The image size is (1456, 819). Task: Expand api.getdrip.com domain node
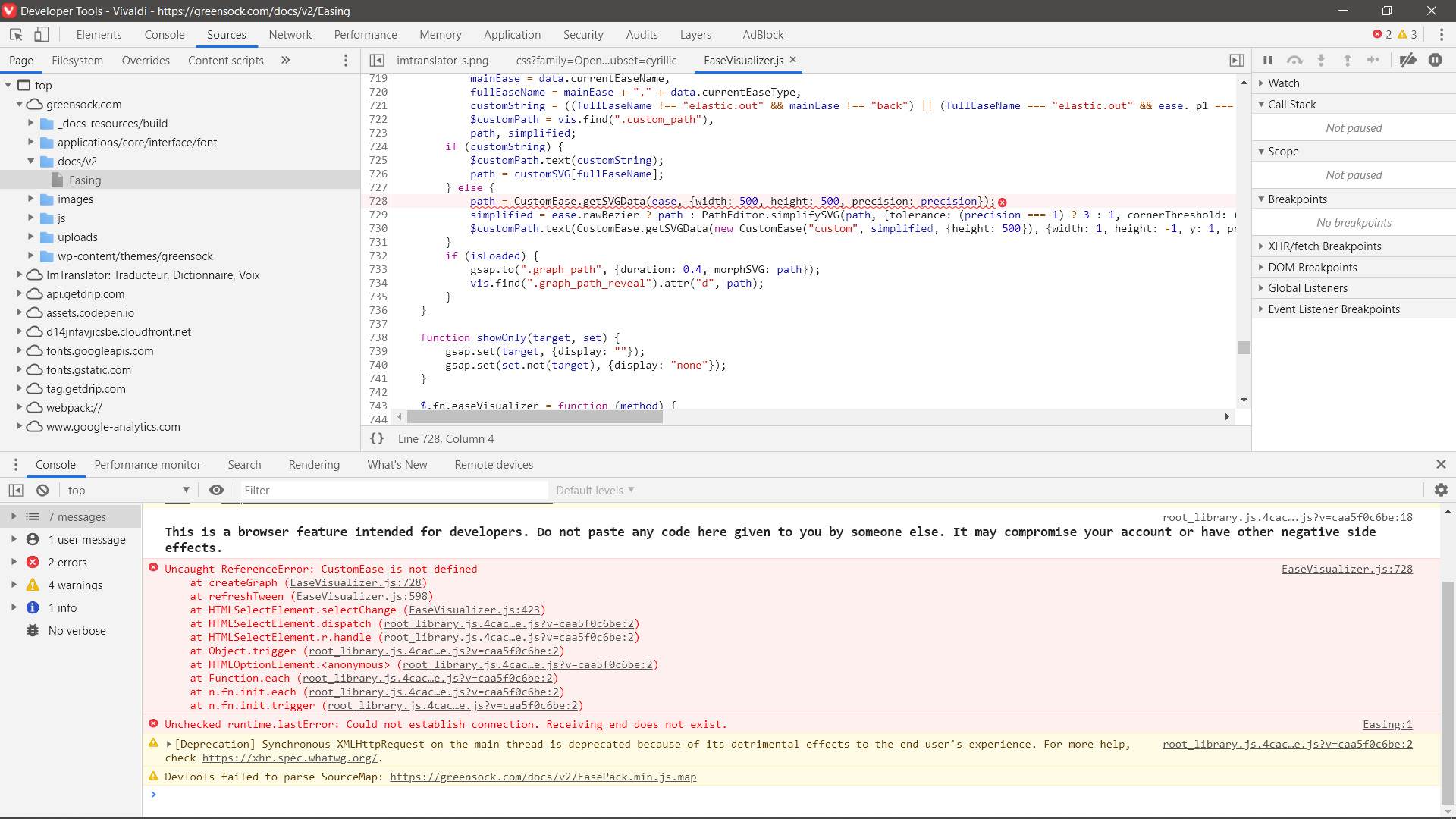click(20, 293)
